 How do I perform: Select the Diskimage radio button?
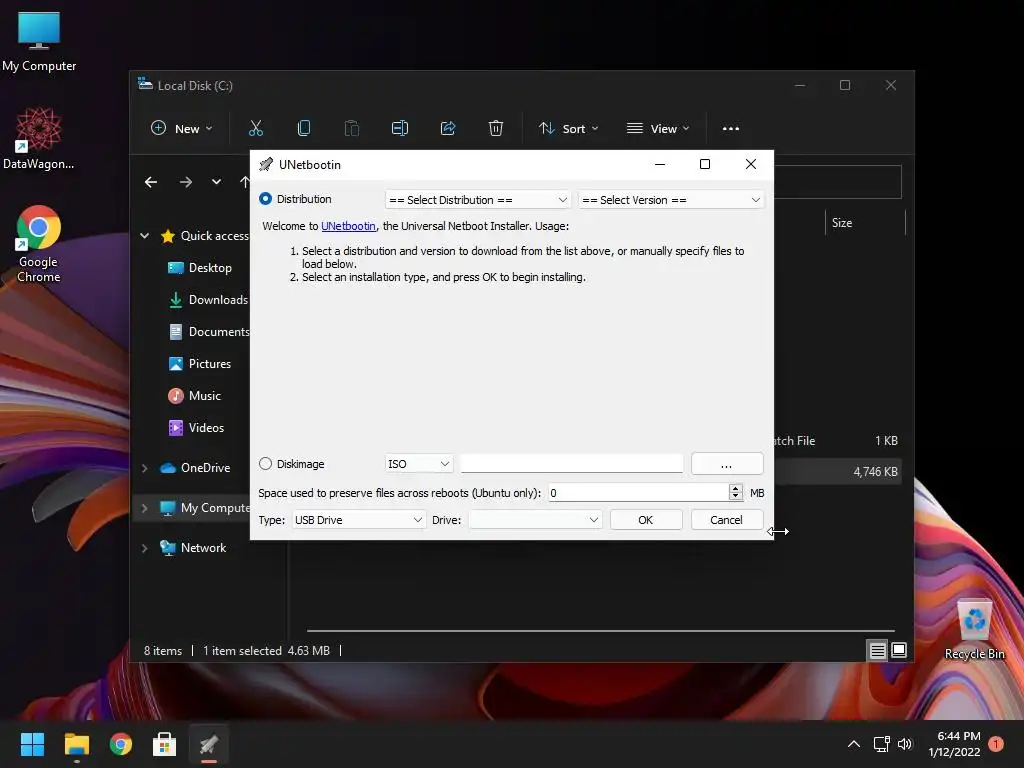click(x=265, y=464)
